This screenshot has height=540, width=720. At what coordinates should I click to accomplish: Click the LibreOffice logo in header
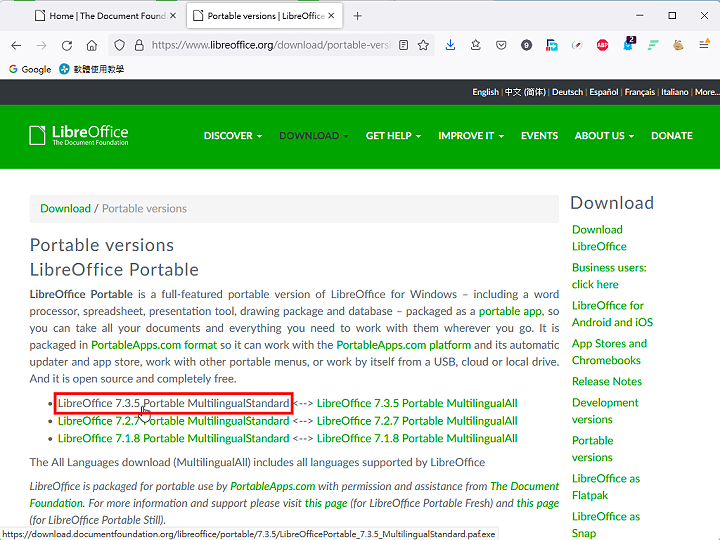tap(79, 135)
